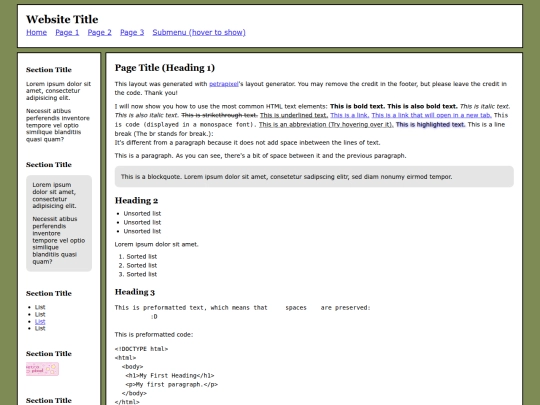Click the gray sidebar box with Lorem ipsum text
This screenshot has height=405, width=540.
pos(59,224)
